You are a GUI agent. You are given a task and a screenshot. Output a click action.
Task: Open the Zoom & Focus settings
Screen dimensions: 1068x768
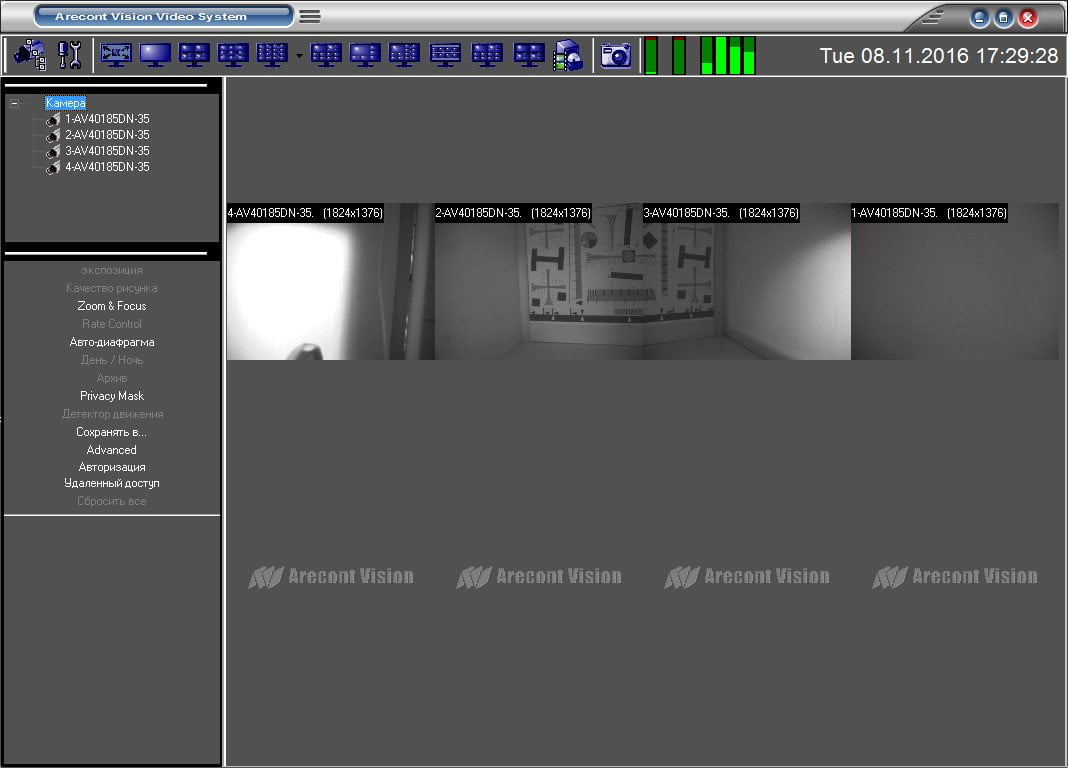coord(112,306)
